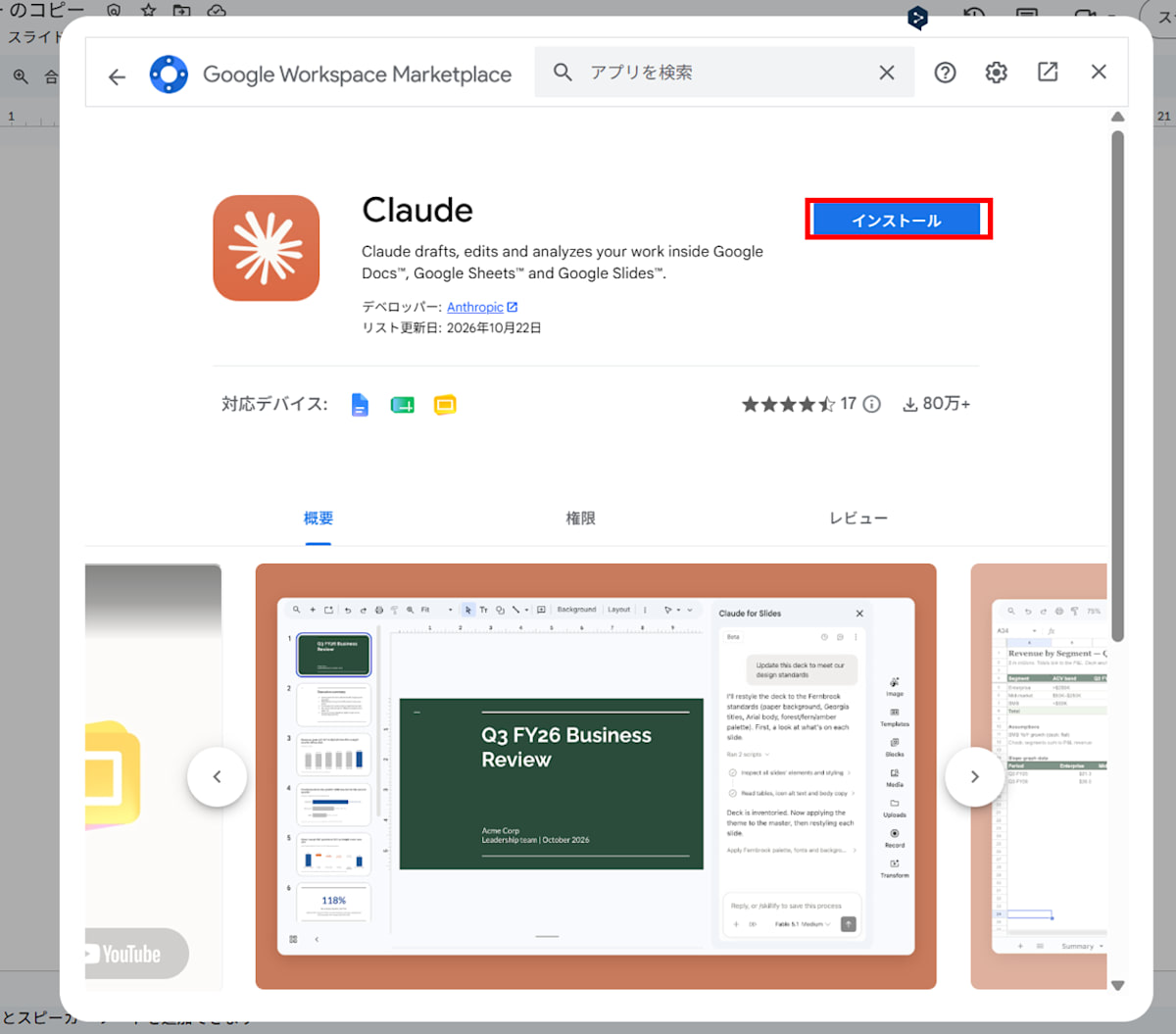Click the リスト更新日 date text
This screenshot has height=1034, width=1176.
(452, 328)
